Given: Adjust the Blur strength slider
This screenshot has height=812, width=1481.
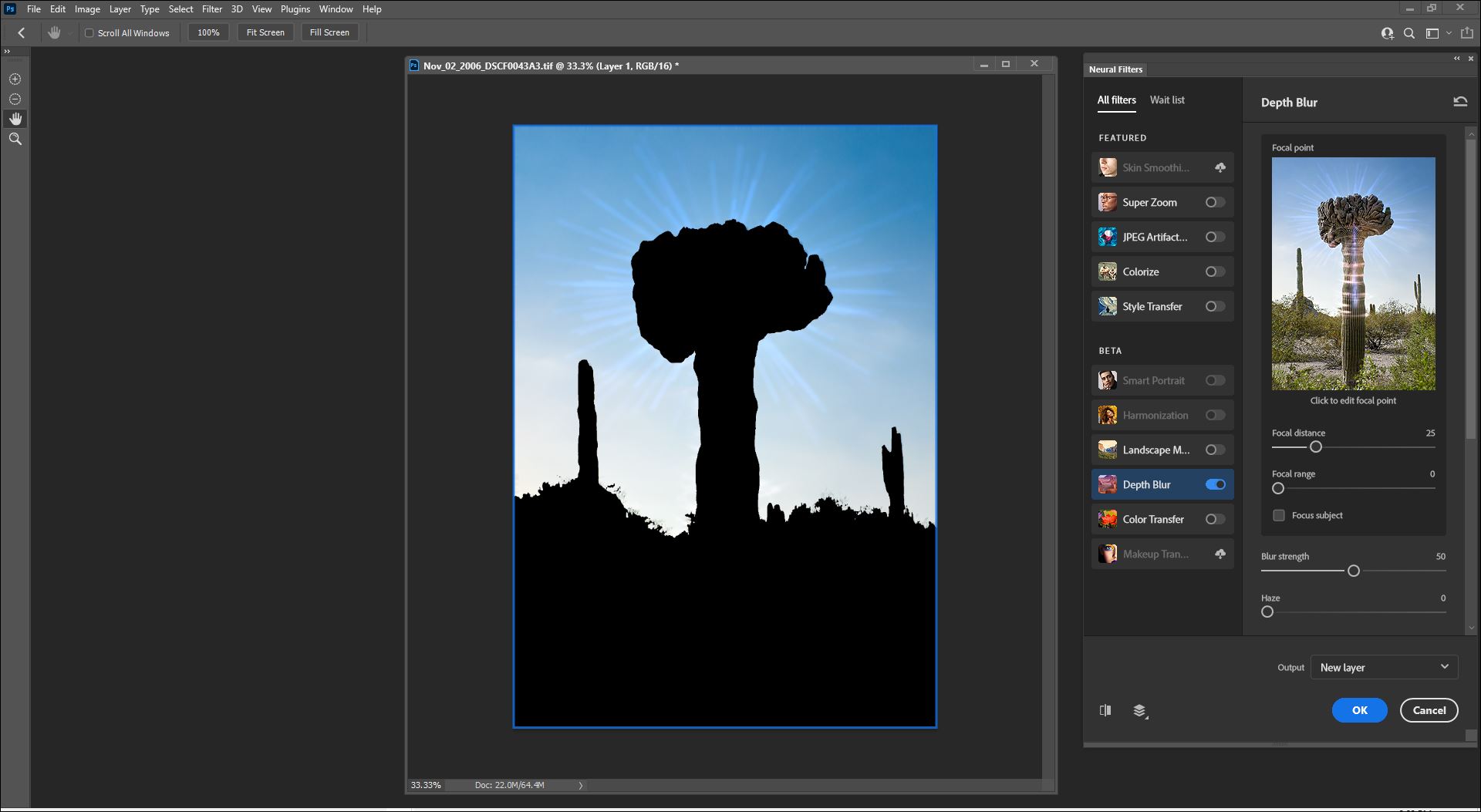Looking at the screenshot, I should click(x=1353, y=571).
